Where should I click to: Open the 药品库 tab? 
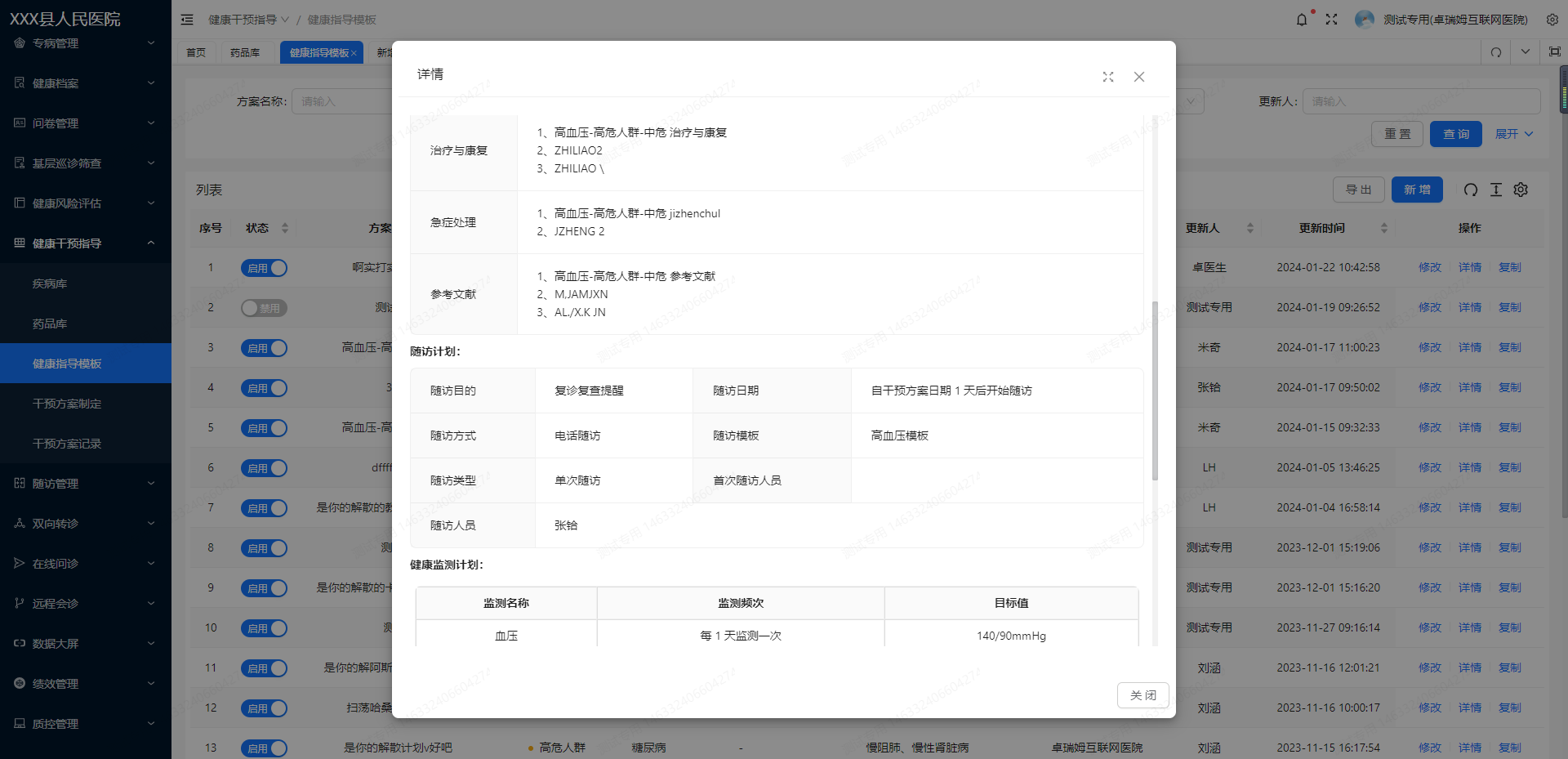(x=247, y=51)
